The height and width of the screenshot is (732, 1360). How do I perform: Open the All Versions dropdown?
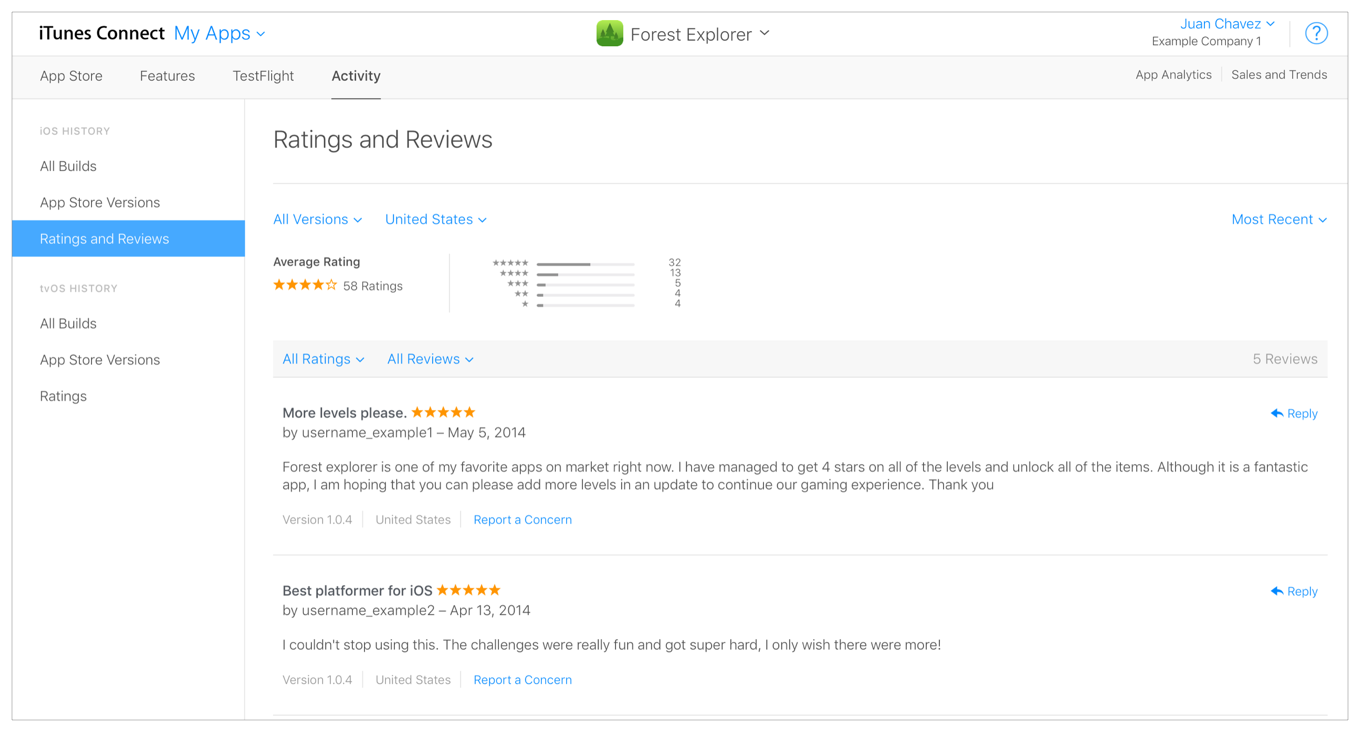click(x=317, y=219)
